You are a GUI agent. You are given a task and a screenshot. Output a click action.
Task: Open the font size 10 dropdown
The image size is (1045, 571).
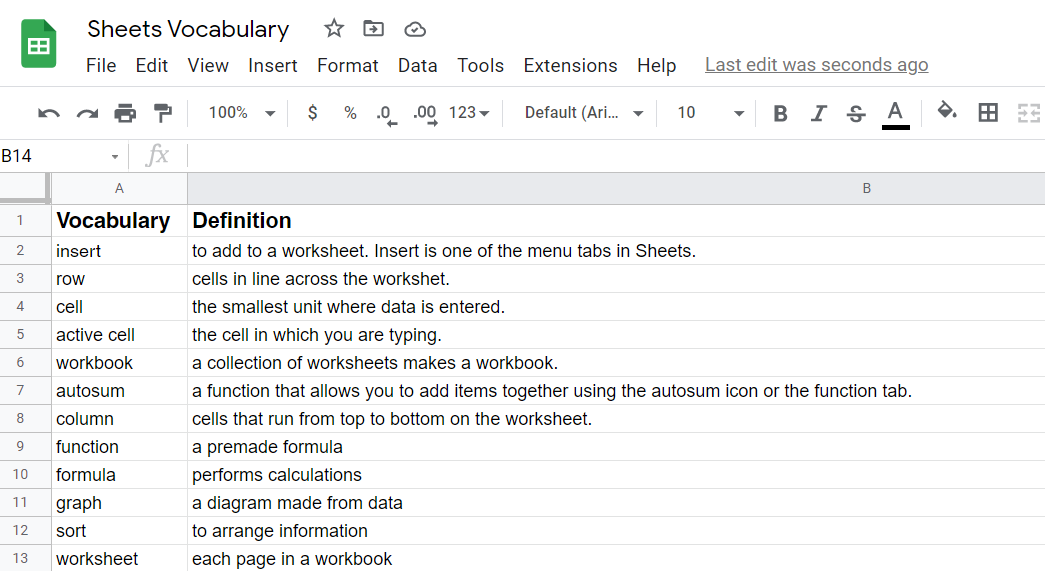710,113
